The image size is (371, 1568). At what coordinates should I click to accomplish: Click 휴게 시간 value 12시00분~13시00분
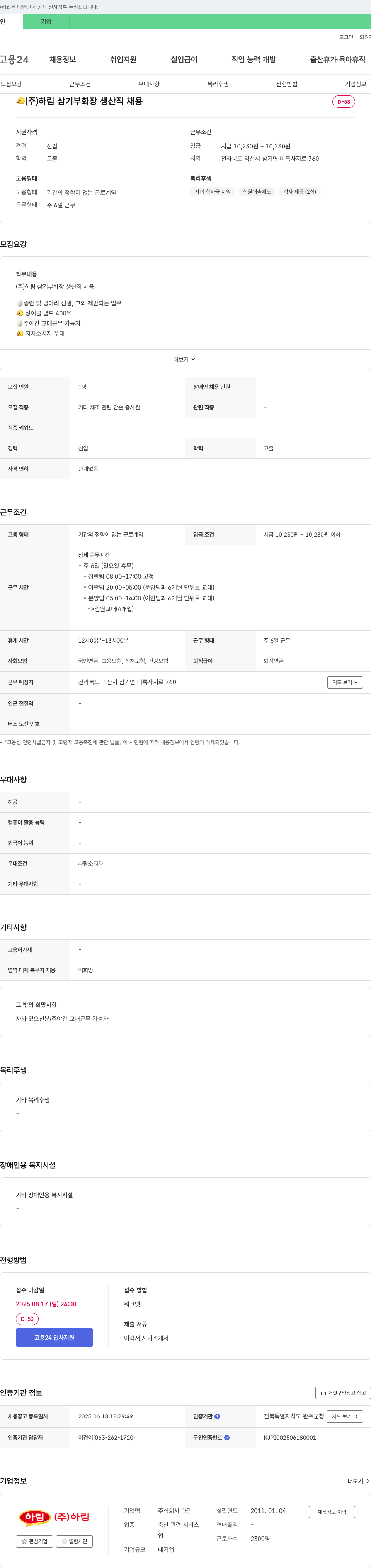(x=103, y=640)
